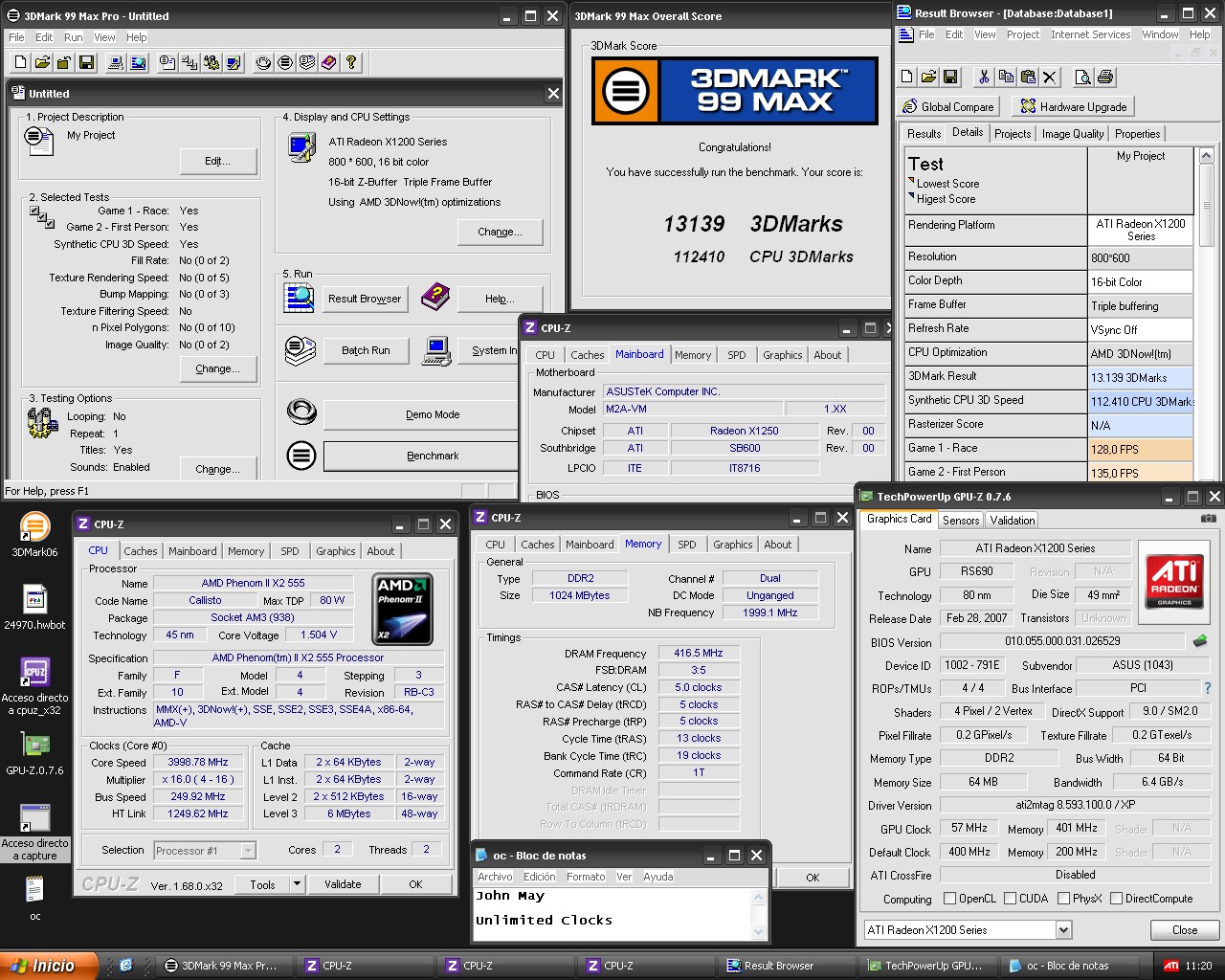Click Open project icon in 3DMark toolbar

42,62
